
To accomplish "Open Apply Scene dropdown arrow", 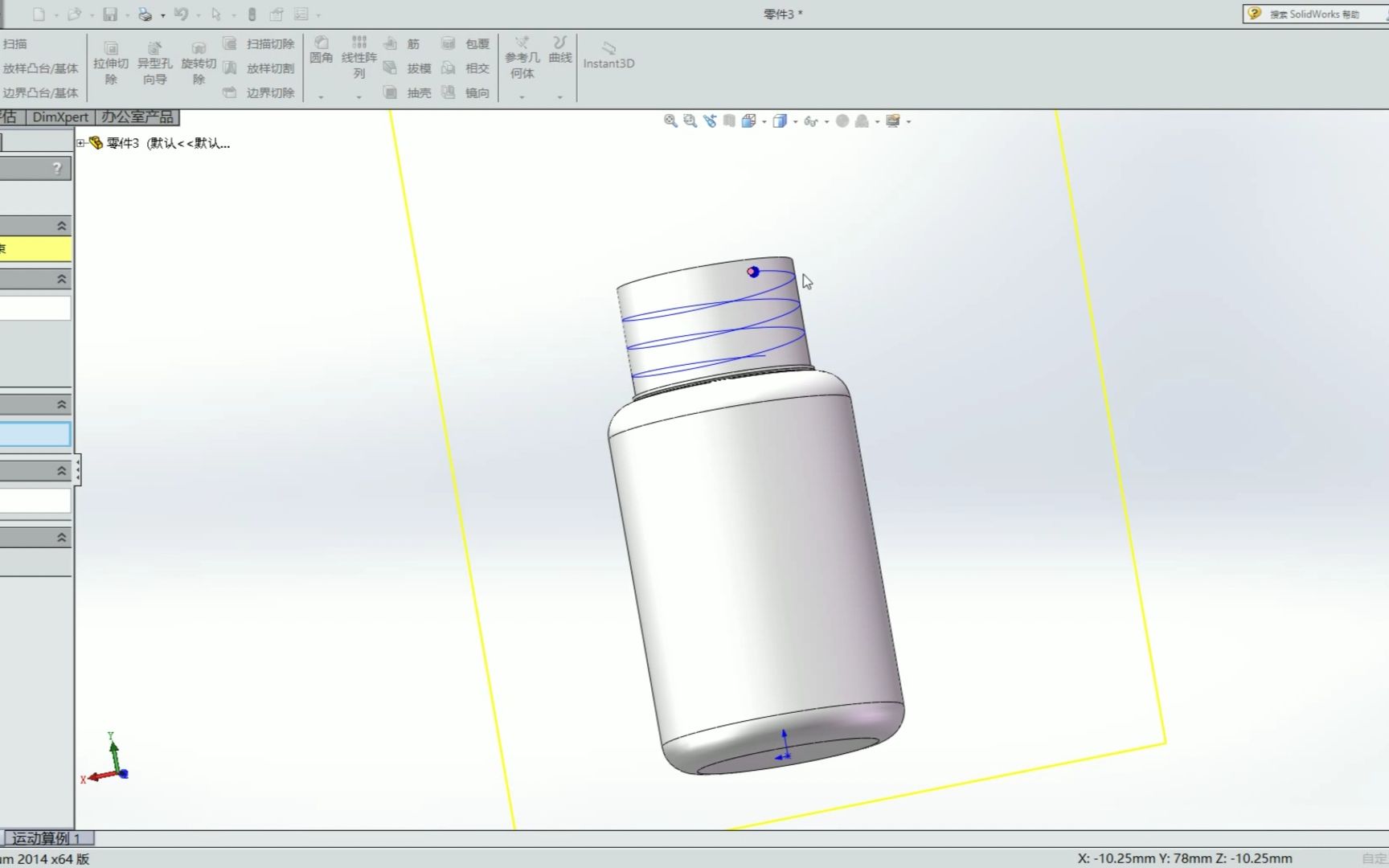I will (x=877, y=121).
